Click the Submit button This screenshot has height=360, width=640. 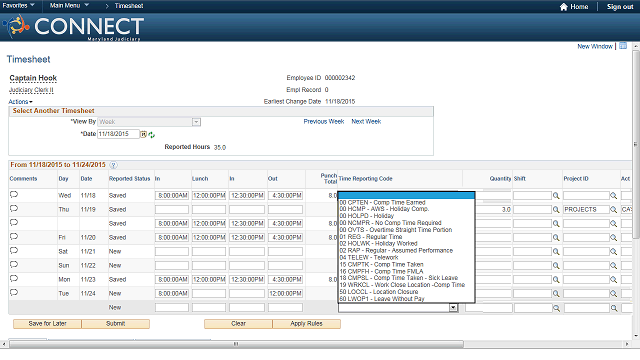coord(116,324)
